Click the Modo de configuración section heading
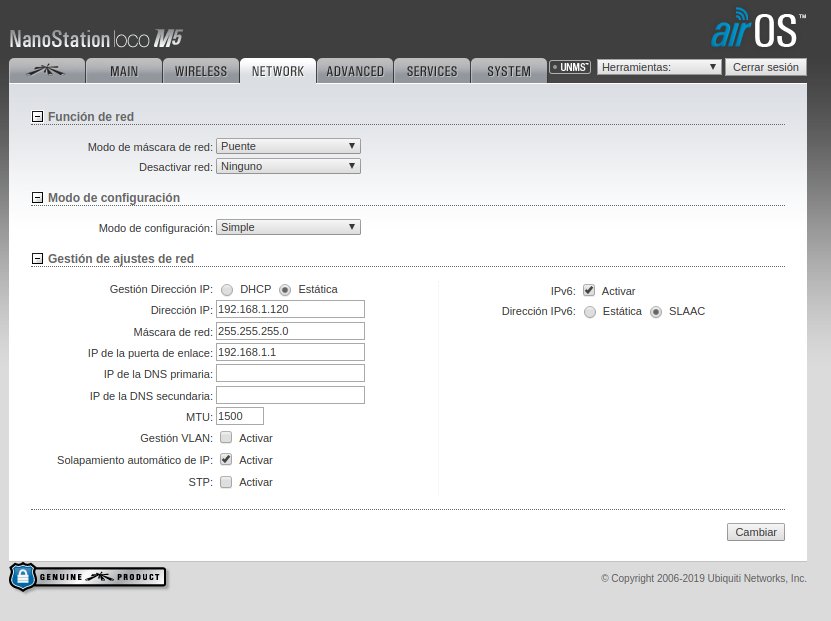This screenshot has height=621, width=831. [x=114, y=198]
